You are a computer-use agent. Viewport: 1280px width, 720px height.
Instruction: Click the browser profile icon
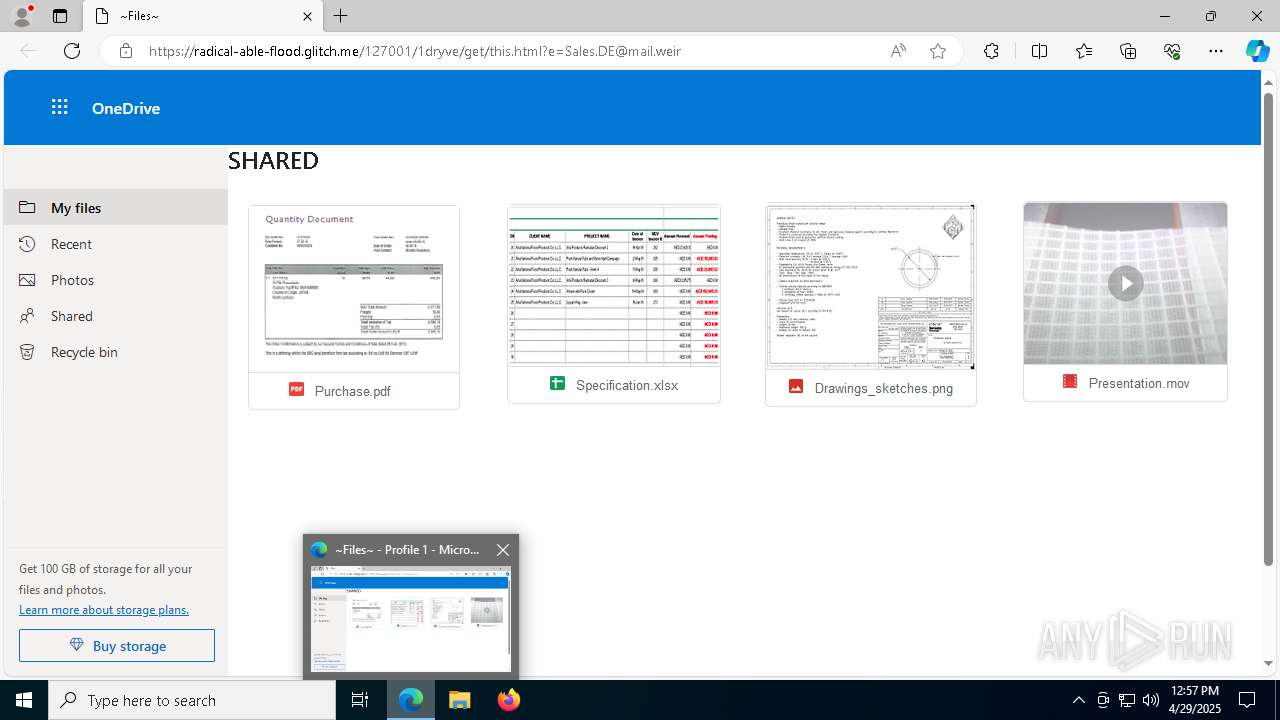click(22, 16)
